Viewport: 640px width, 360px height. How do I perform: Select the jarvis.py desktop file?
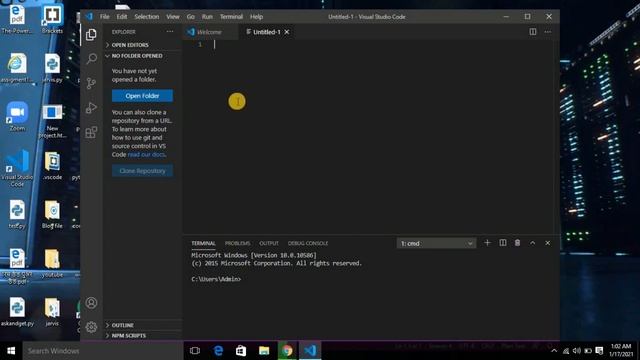[52, 68]
